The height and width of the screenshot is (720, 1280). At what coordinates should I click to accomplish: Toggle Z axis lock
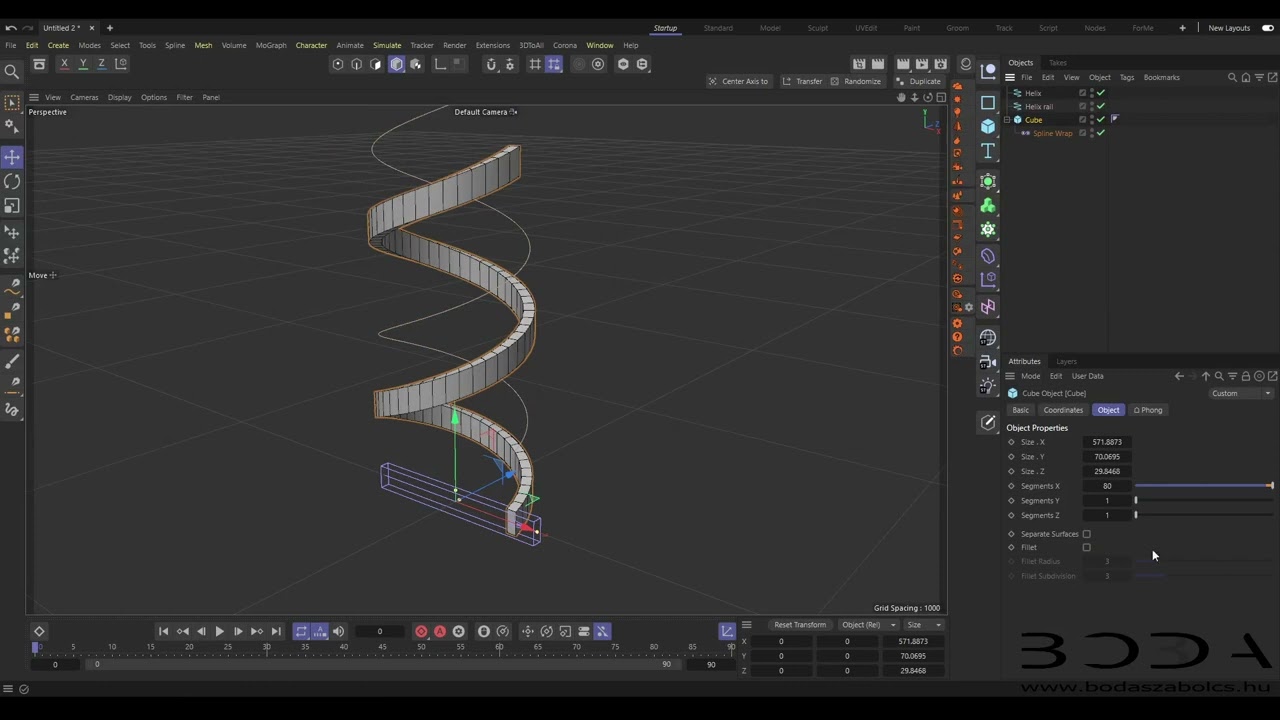[101, 64]
